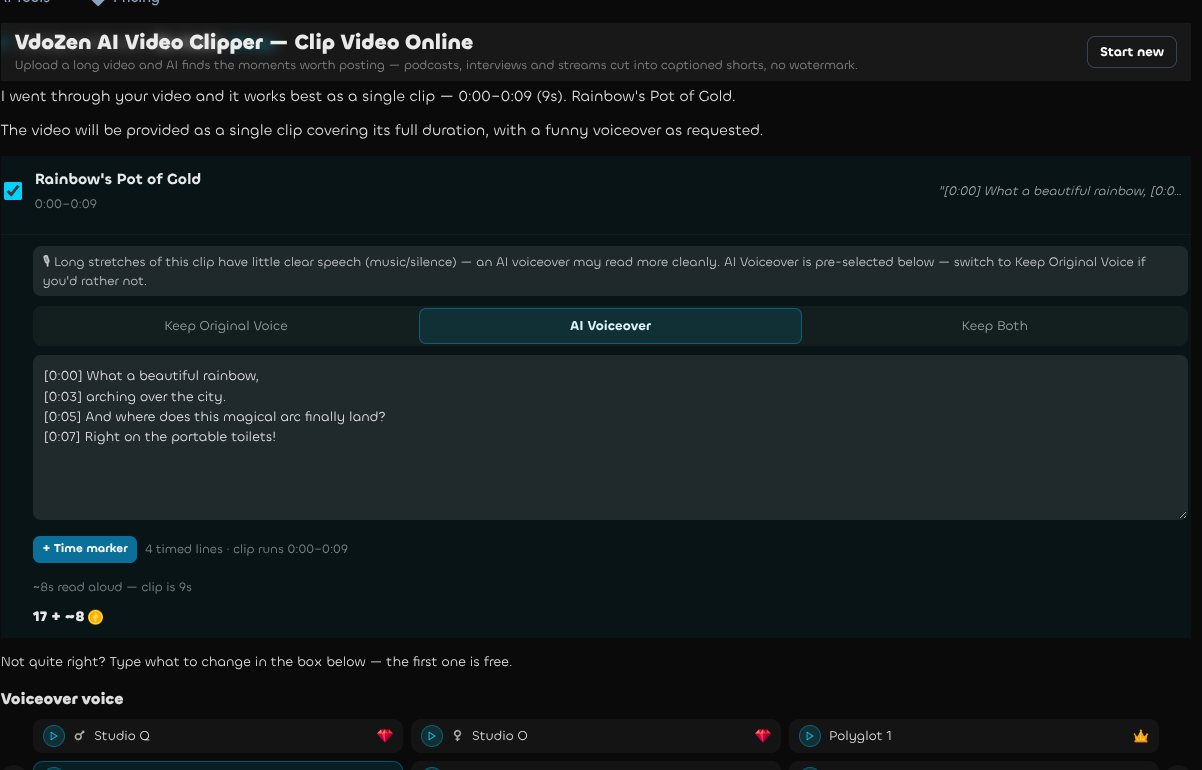
Task: Play the Studio O voice preview
Action: (x=432, y=736)
